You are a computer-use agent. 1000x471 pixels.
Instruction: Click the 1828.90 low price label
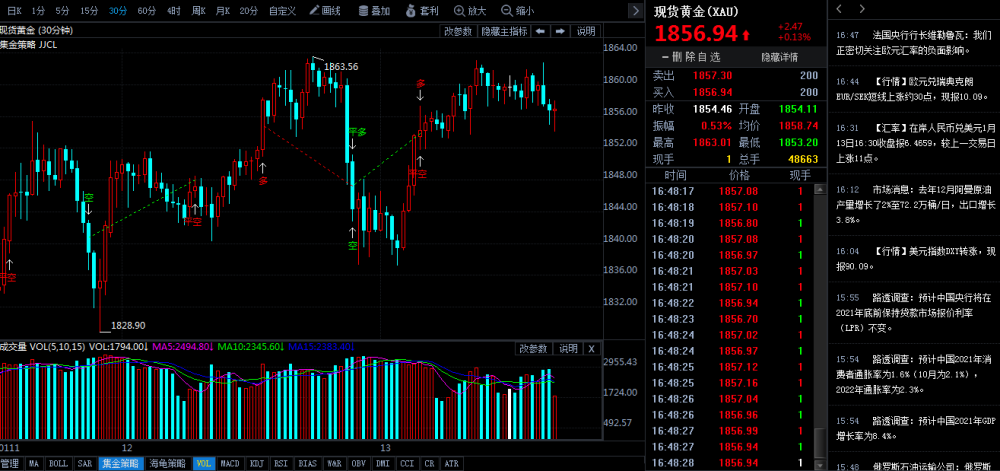(x=128, y=325)
